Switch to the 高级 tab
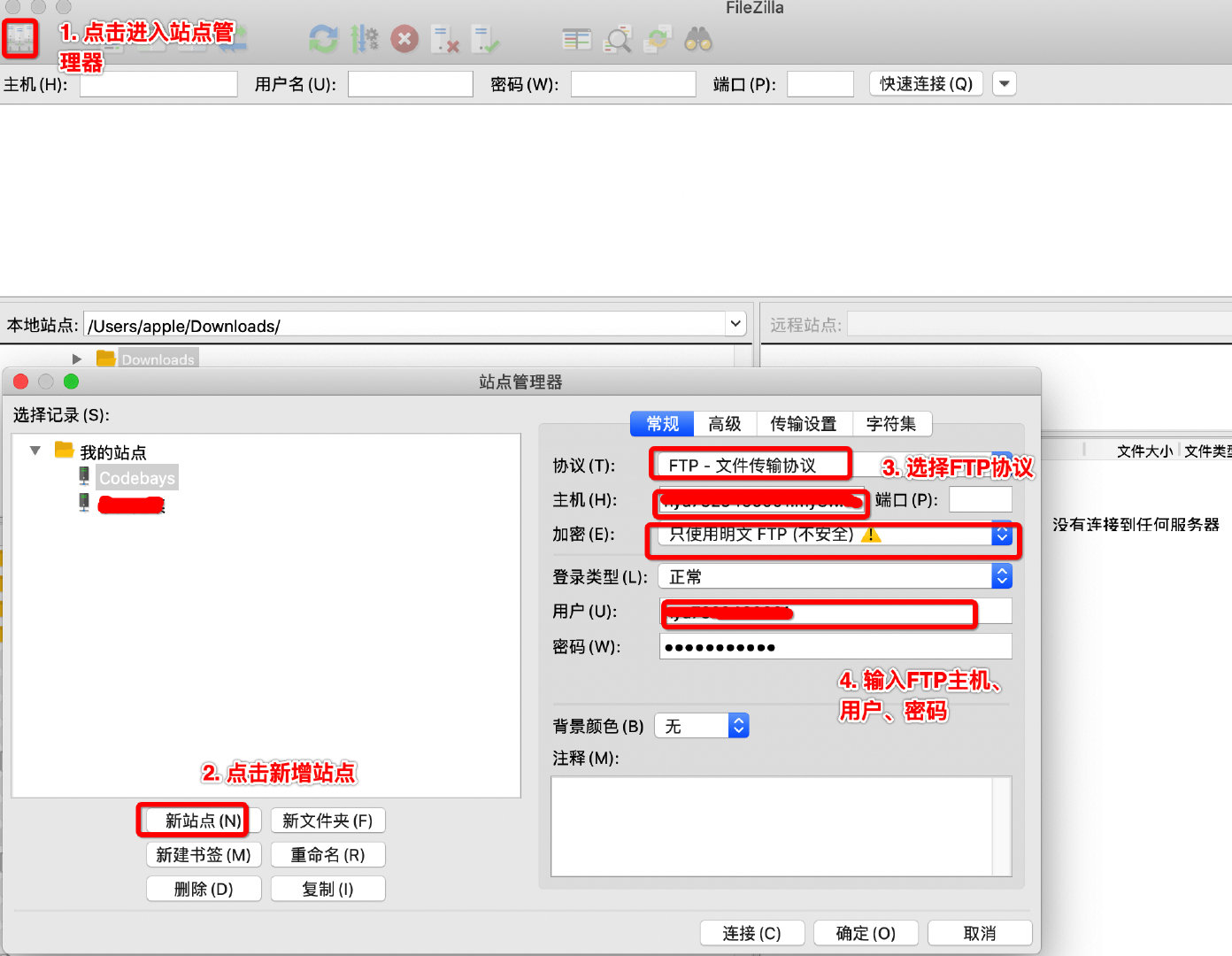Screen dimensions: 1232x956 pos(724,424)
